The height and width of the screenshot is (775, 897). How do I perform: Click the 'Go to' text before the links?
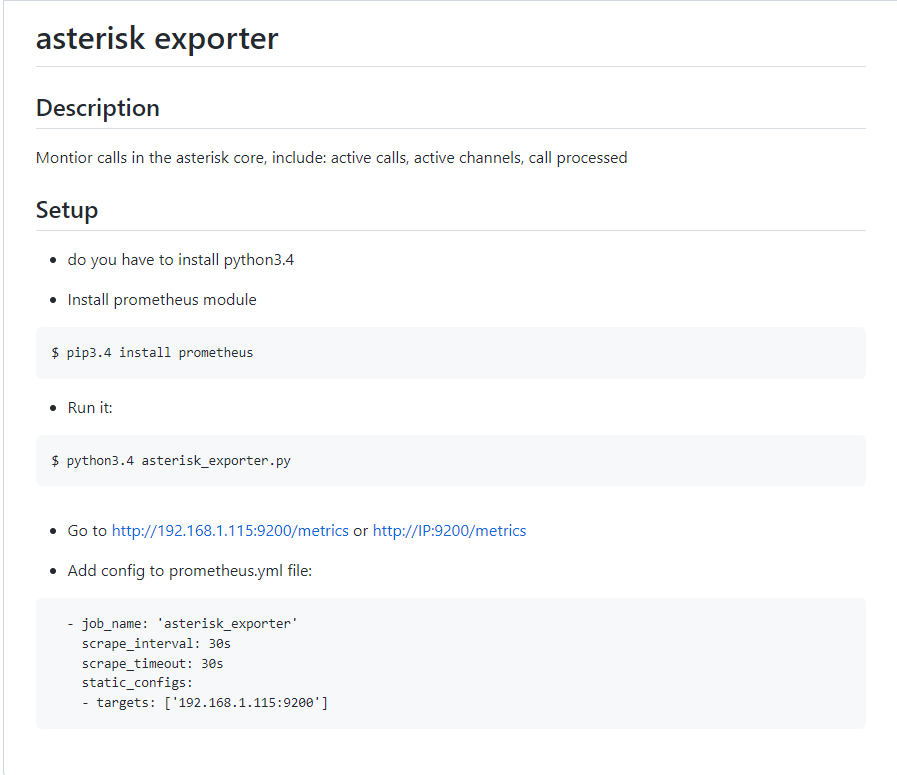(x=88, y=531)
